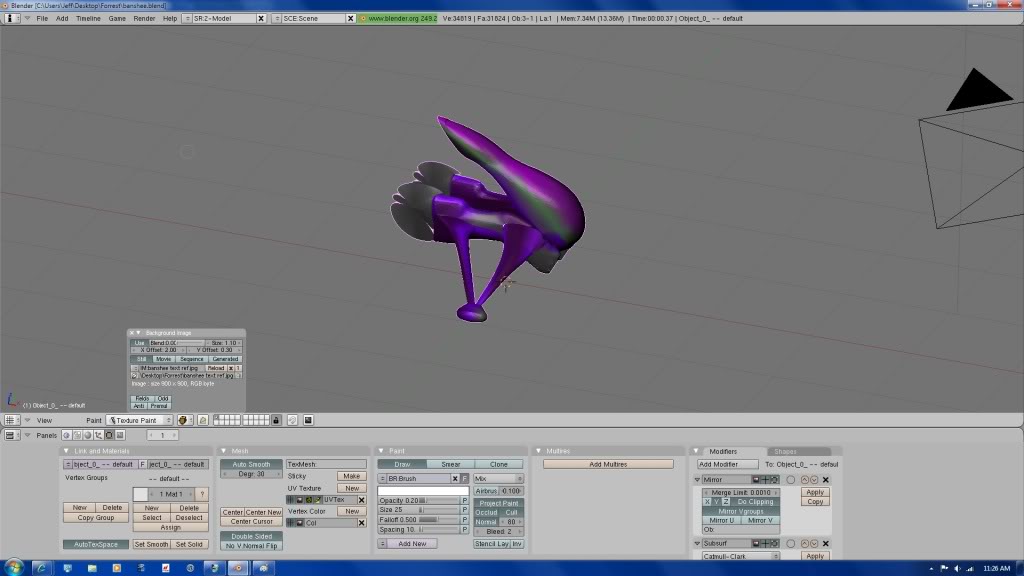Collapse the Link and Materials panel
Viewport: 1024px width, 576px height.
tap(66, 451)
